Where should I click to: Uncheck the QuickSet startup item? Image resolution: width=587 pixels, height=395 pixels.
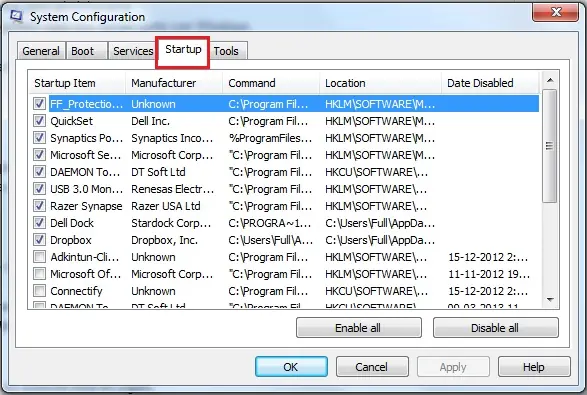[39, 121]
